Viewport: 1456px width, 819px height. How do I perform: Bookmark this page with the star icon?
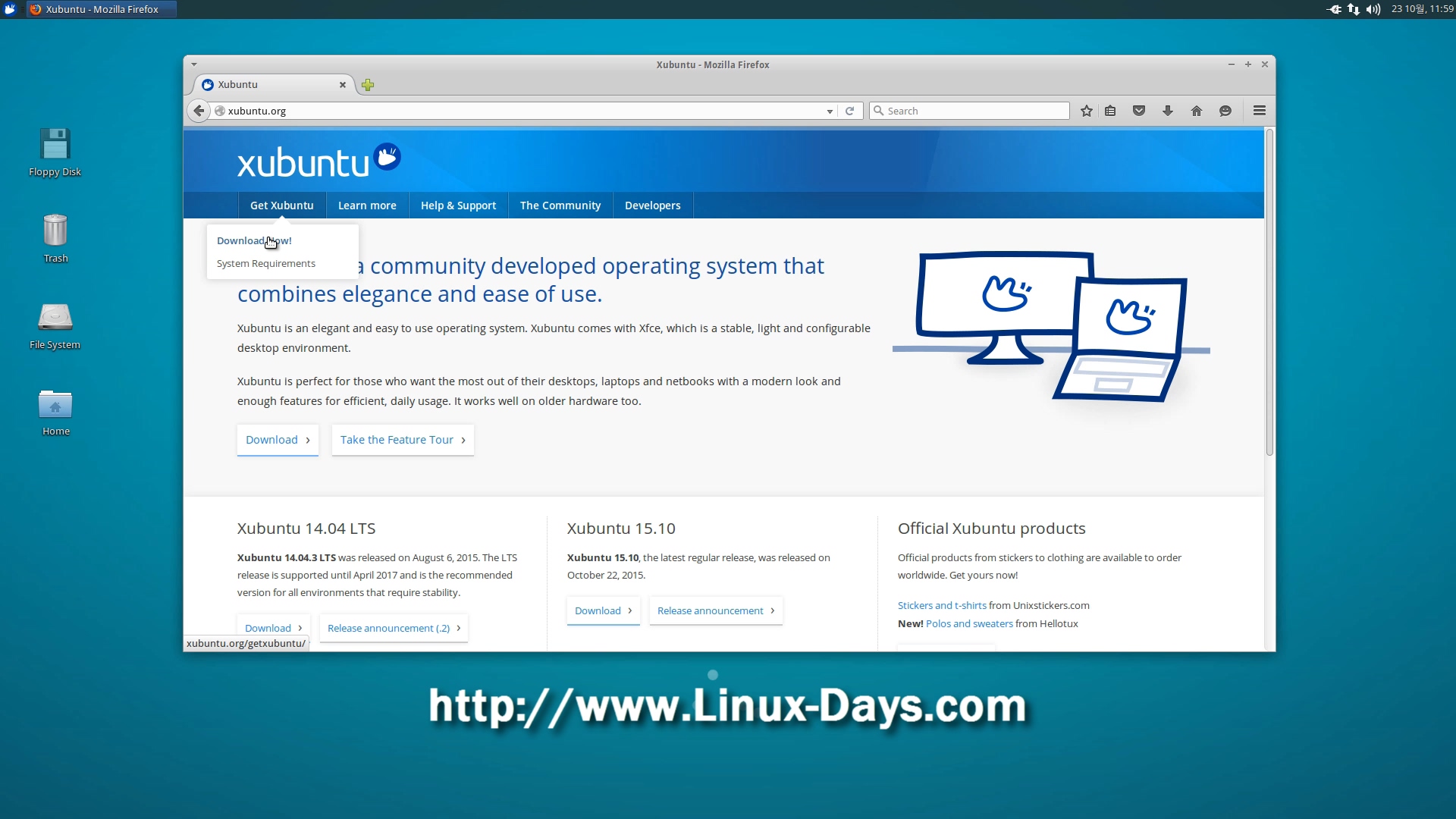pyautogui.click(x=1087, y=111)
